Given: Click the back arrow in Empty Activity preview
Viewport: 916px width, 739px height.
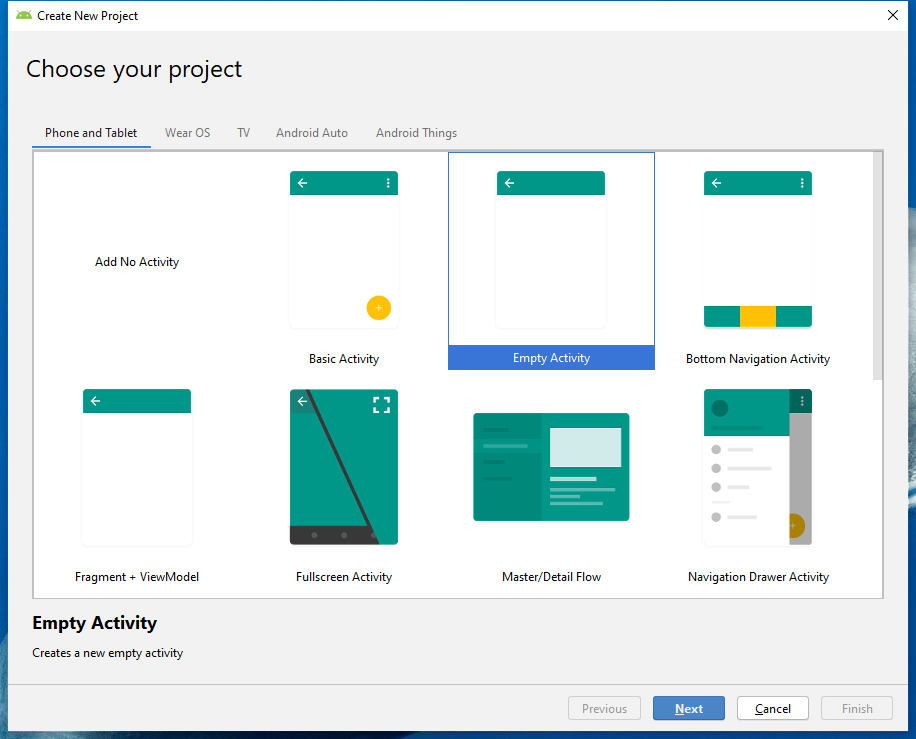Looking at the screenshot, I should click(509, 183).
